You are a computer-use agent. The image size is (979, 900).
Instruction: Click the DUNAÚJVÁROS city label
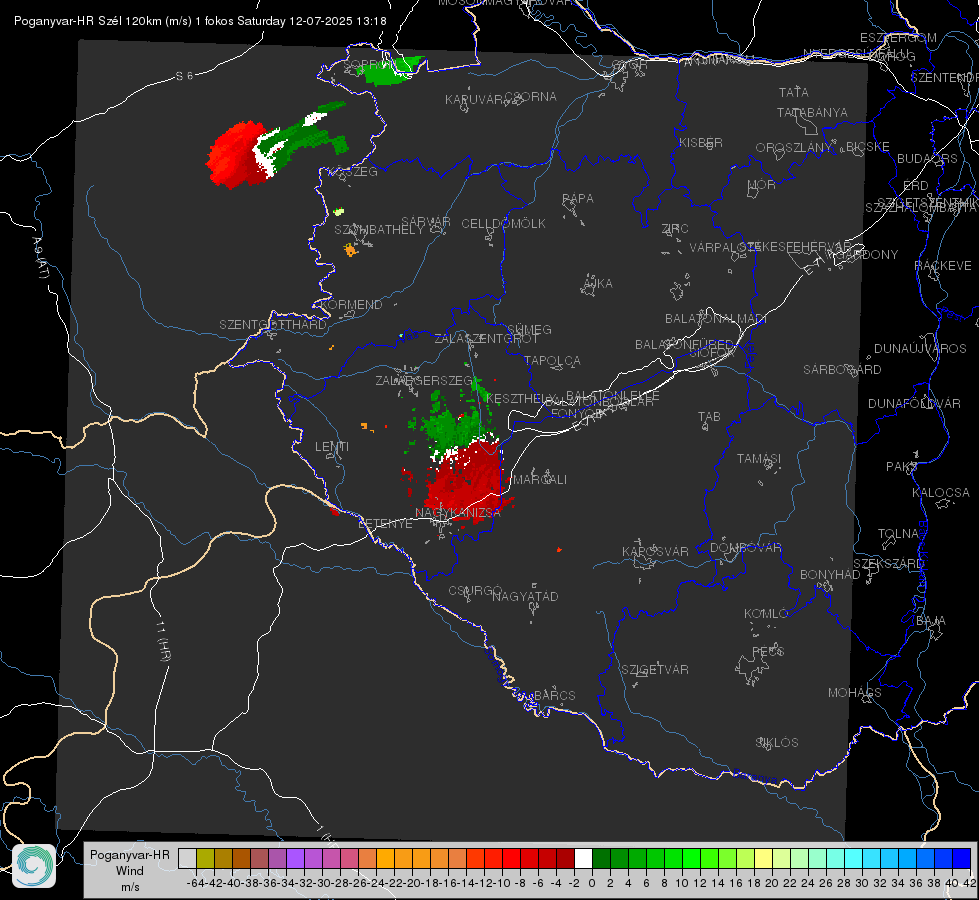[920, 349]
